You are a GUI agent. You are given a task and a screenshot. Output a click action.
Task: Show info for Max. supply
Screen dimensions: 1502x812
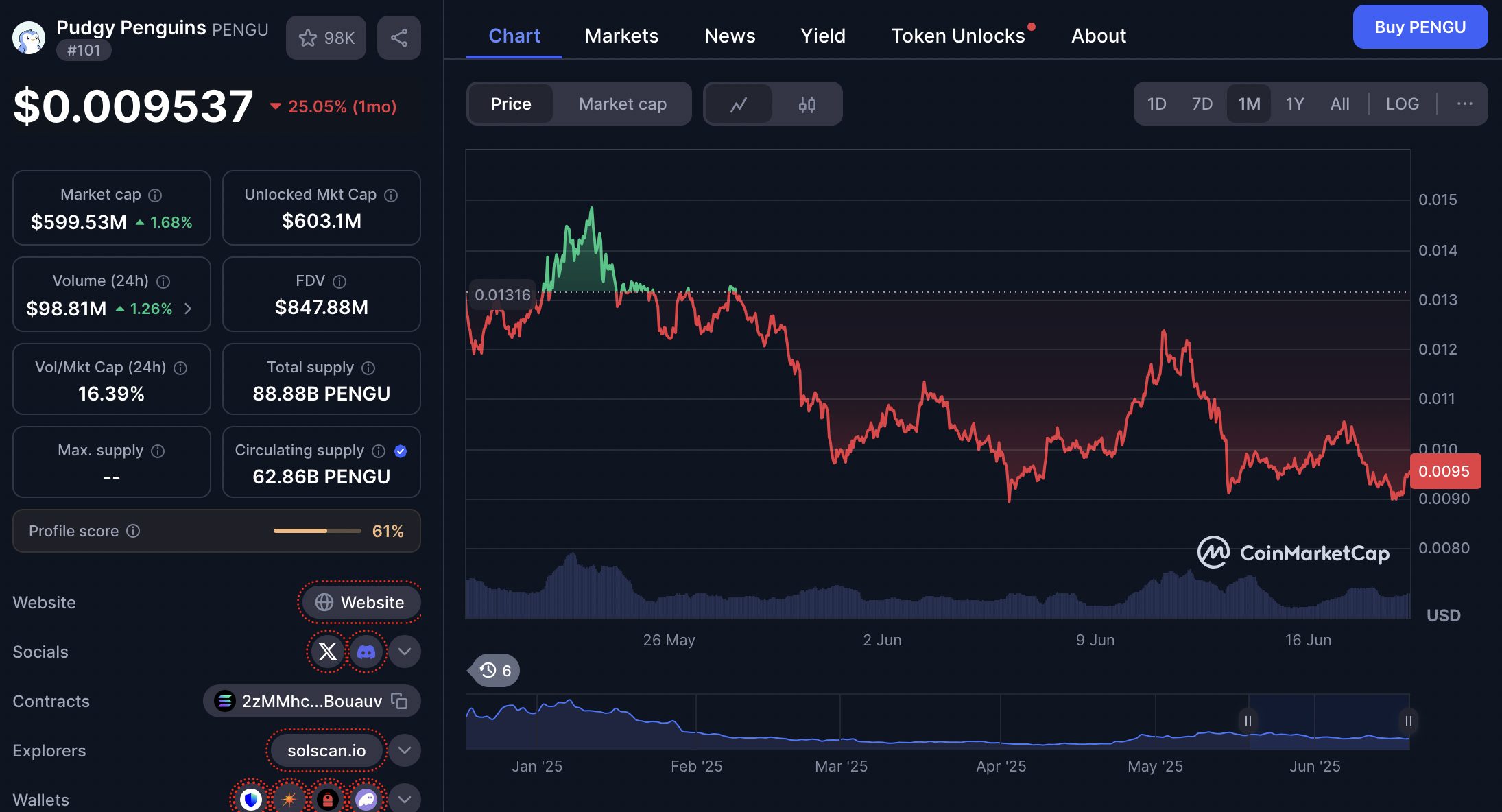pyautogui.click(x=158, y=451)
